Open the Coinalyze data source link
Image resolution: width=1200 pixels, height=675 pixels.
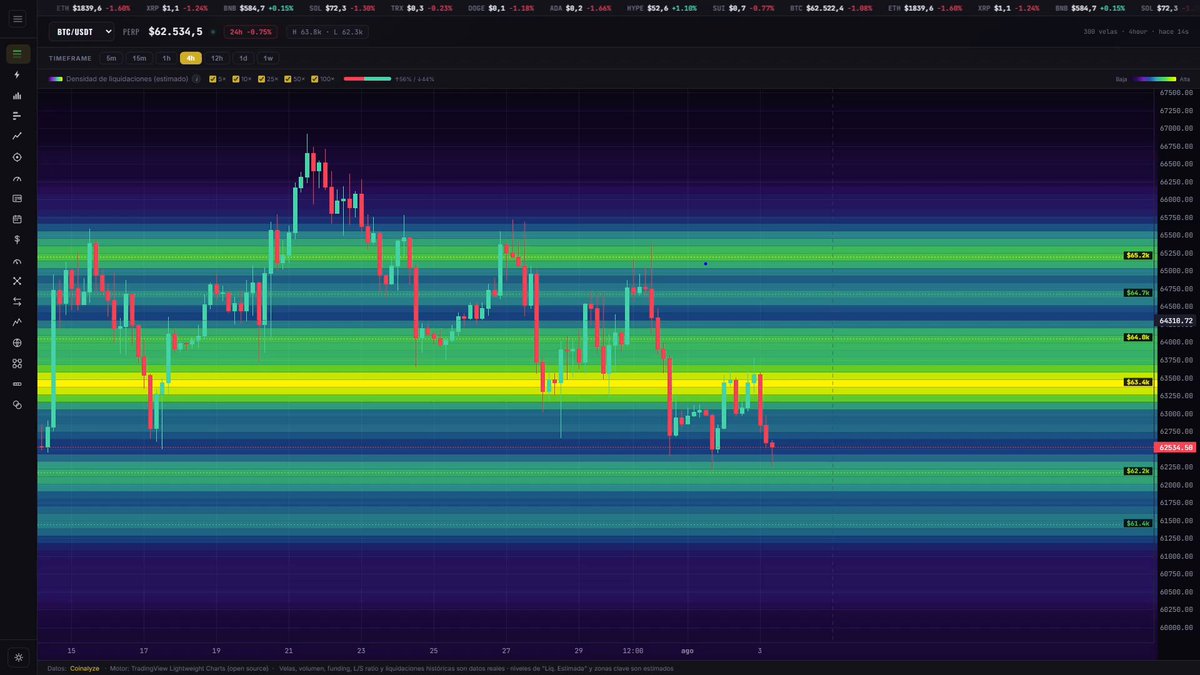click(87, 668)
